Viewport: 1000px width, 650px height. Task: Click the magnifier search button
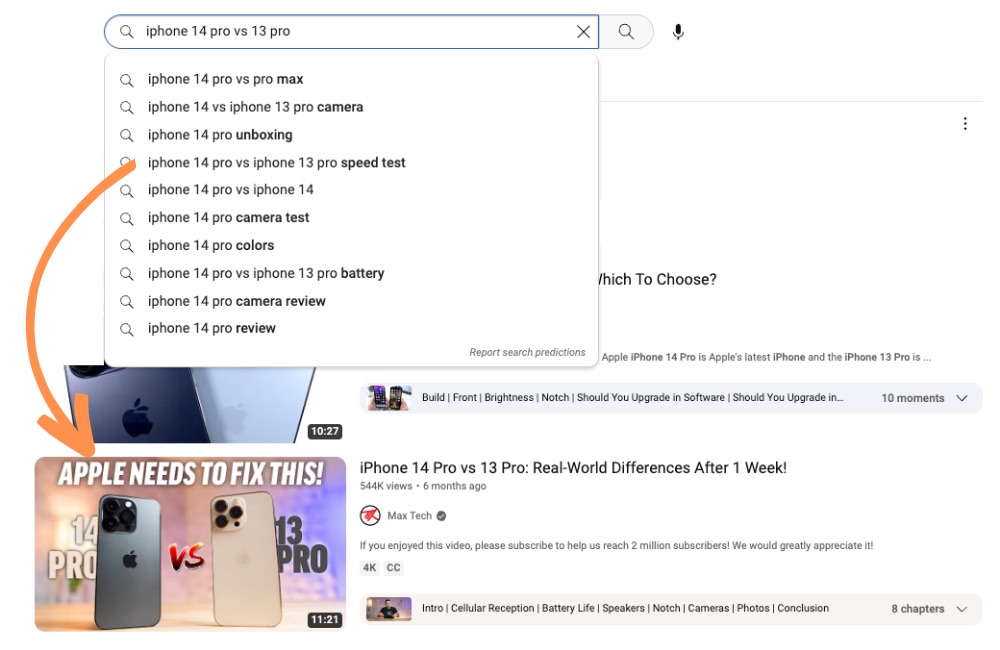(626, 32)
